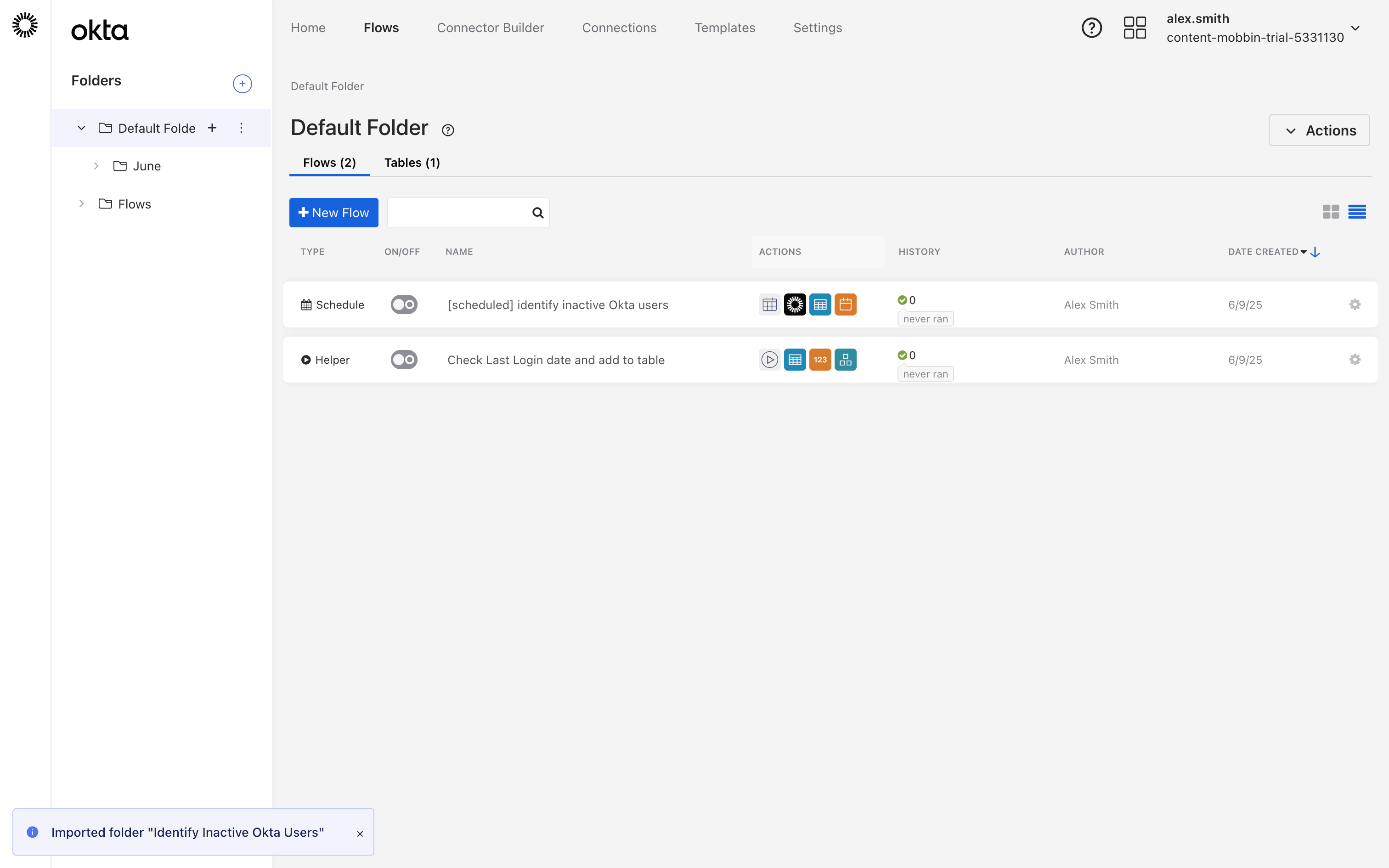The image size is (1389, 868).
Task: Open the apps grid icon
Action: [1134, 28]
